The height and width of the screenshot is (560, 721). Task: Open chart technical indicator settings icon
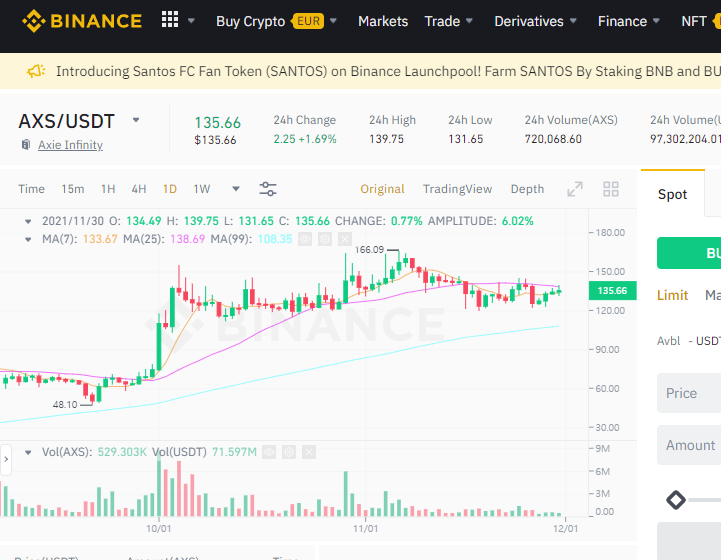[x=268, y=189]
